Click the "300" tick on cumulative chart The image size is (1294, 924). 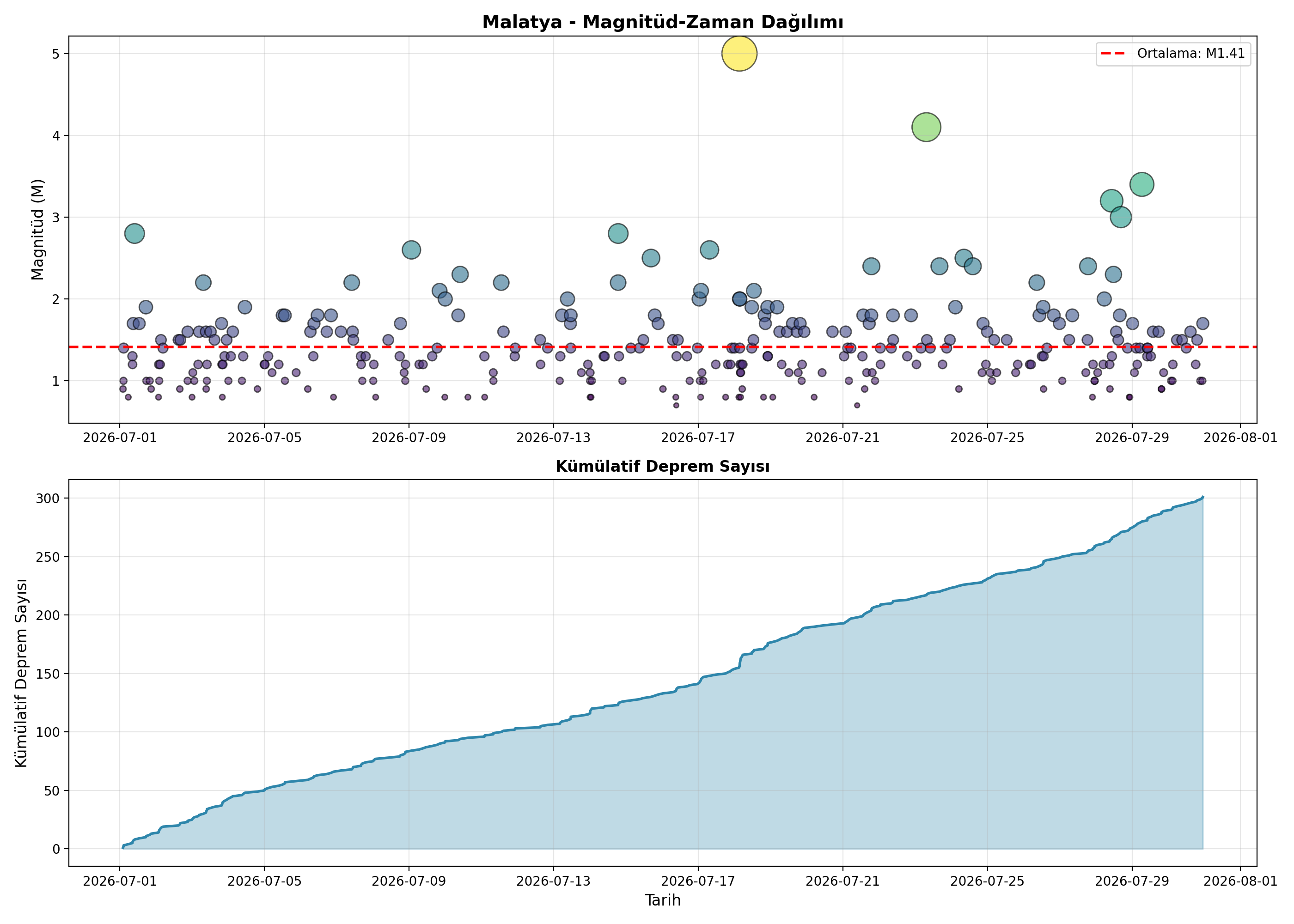48,498
